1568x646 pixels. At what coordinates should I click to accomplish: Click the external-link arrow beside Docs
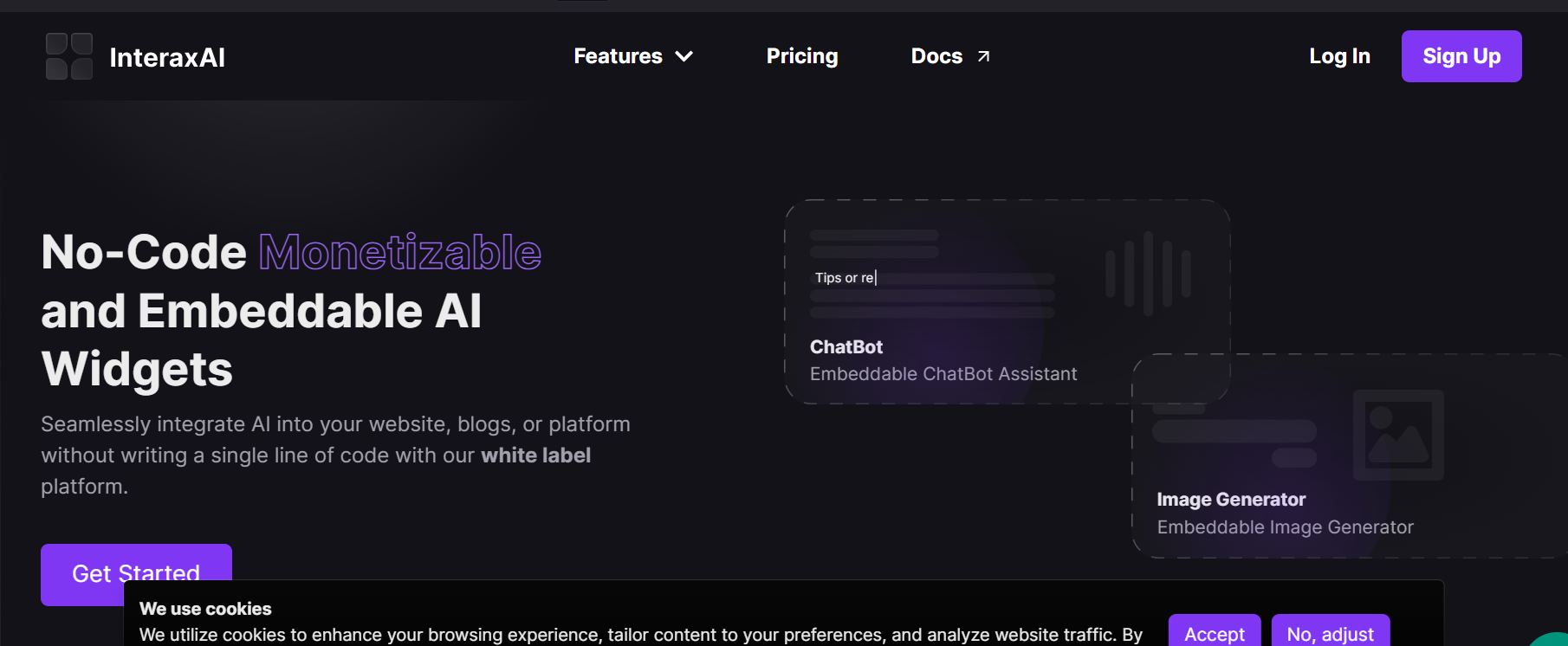pyautogui.click(x=982, y=55)
